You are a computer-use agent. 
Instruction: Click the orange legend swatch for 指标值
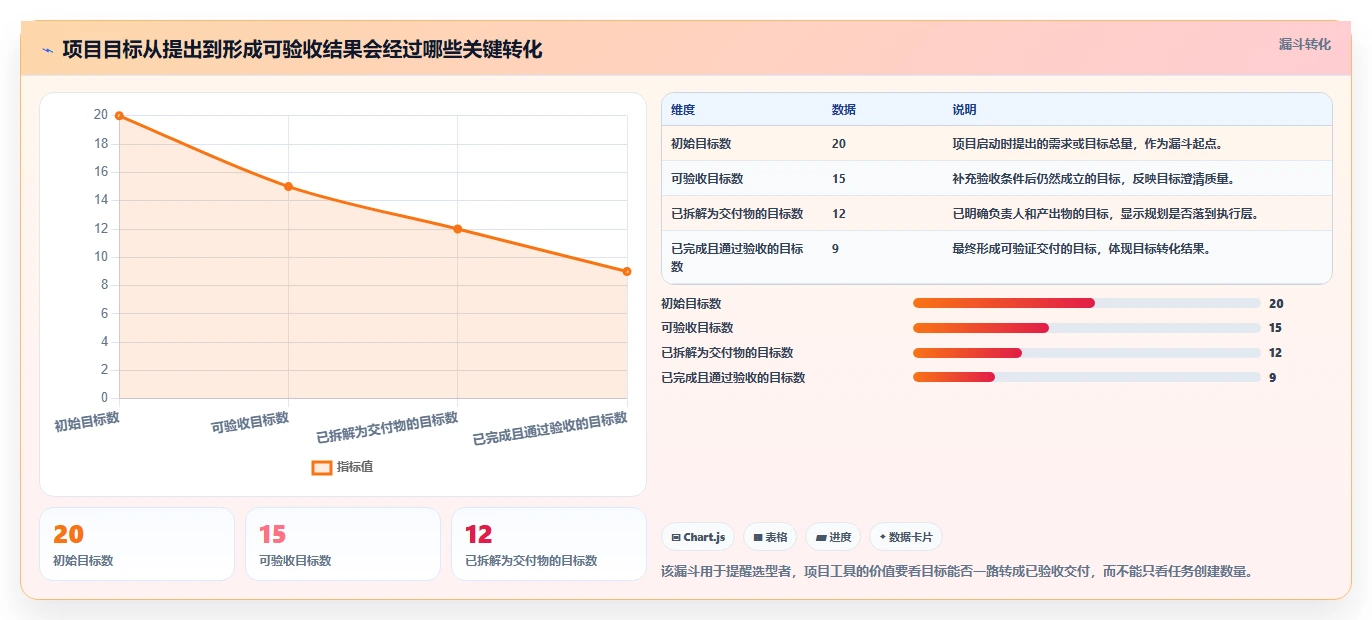pyautogui.click(x=322, y=467)
